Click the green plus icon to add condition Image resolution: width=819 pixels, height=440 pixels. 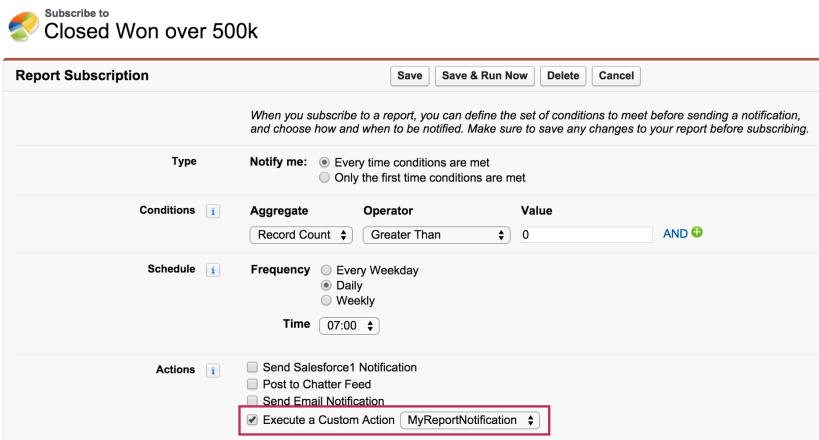[x=697, y=233]
